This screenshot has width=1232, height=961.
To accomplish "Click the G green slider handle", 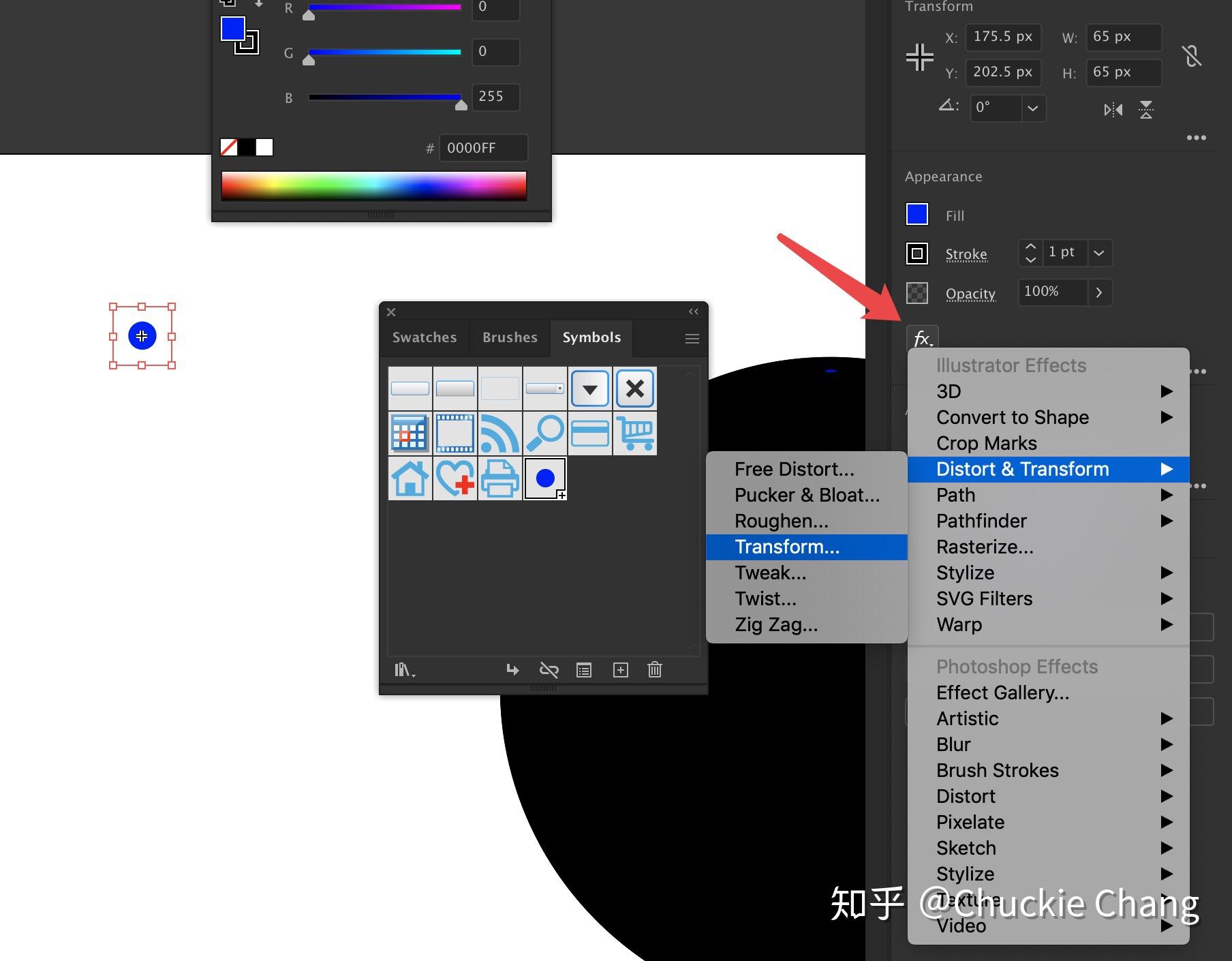I will [x=309, y=61].
